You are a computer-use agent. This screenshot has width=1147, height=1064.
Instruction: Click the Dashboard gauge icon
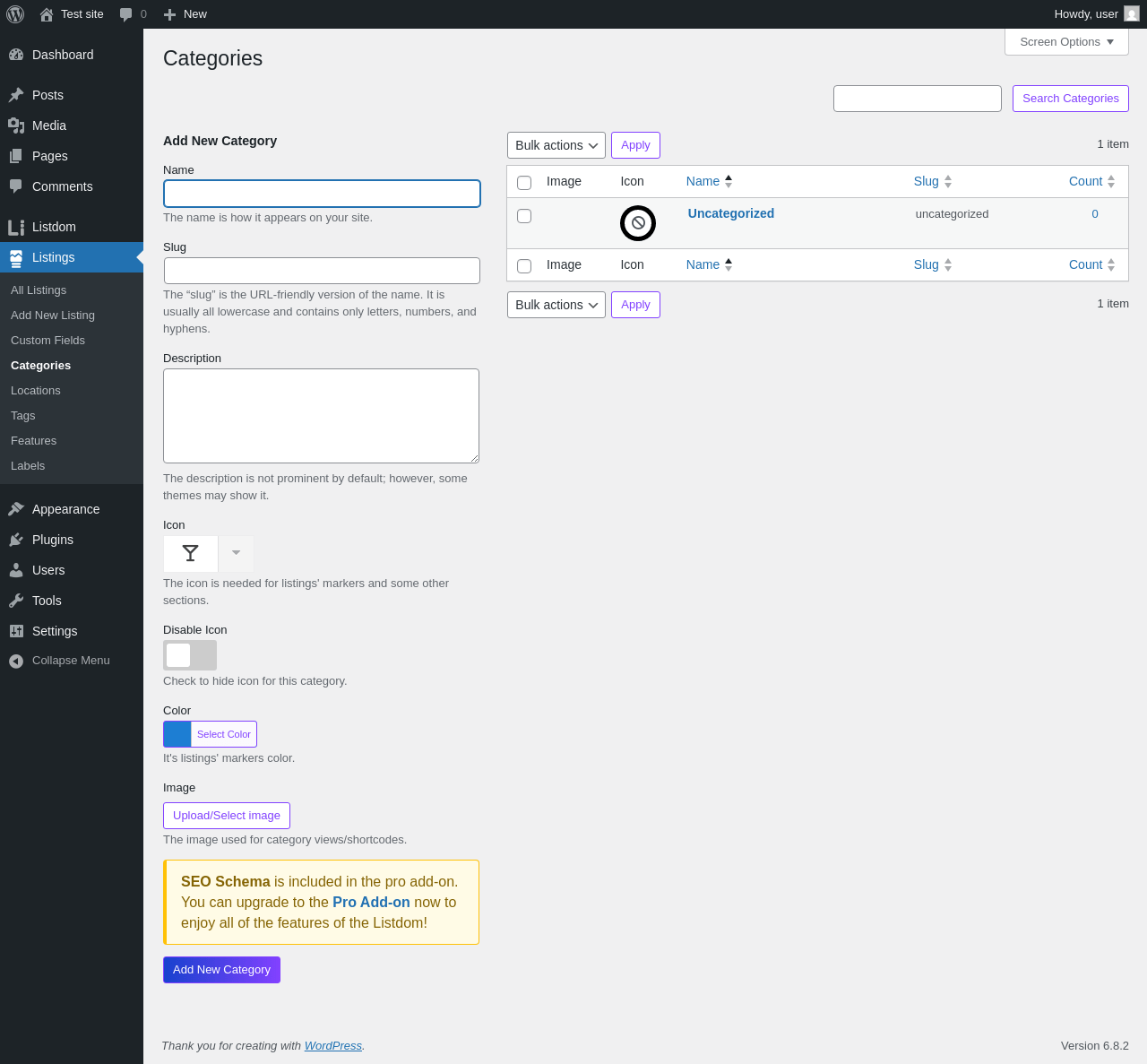coord(16,55)
